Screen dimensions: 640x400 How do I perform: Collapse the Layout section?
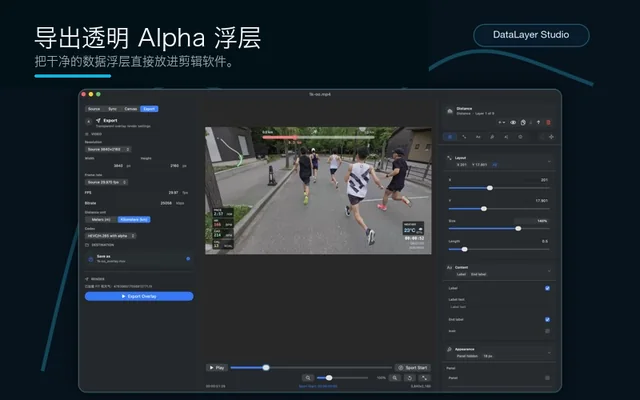point(549,162)
